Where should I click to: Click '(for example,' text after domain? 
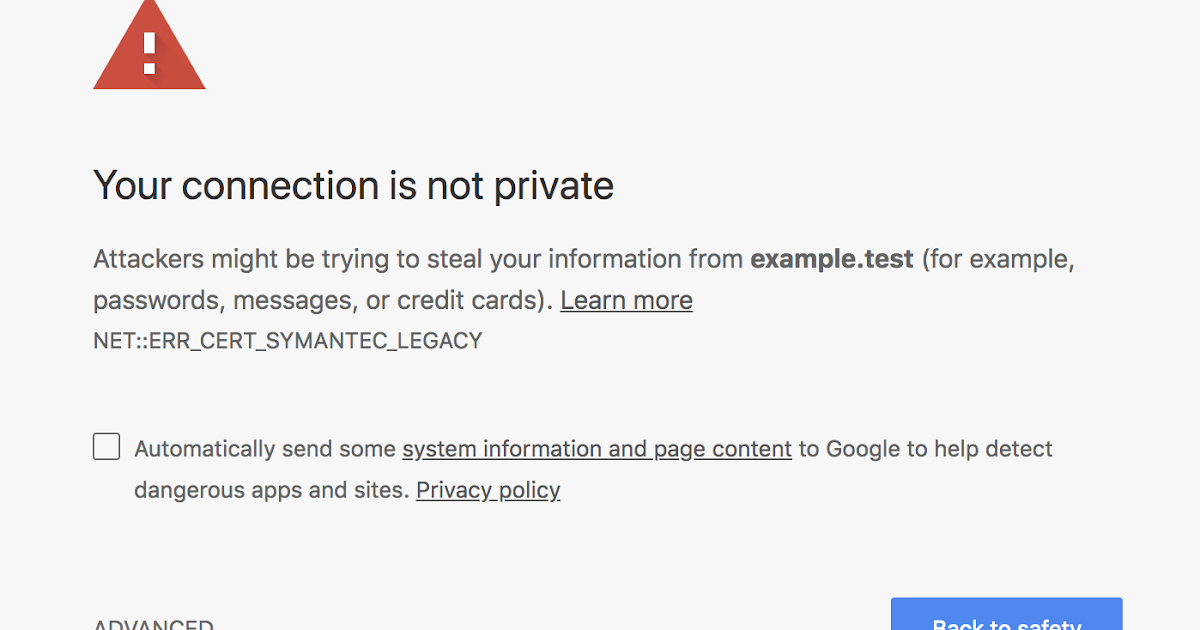click(998, 260)
